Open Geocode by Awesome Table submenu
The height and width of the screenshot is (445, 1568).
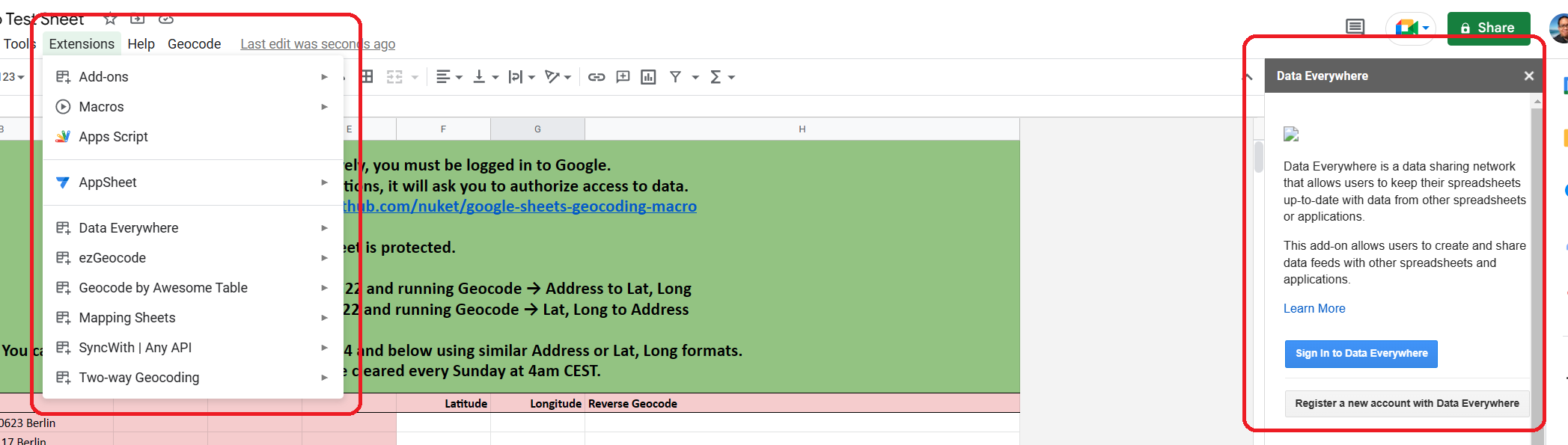[x=193, y=287]
